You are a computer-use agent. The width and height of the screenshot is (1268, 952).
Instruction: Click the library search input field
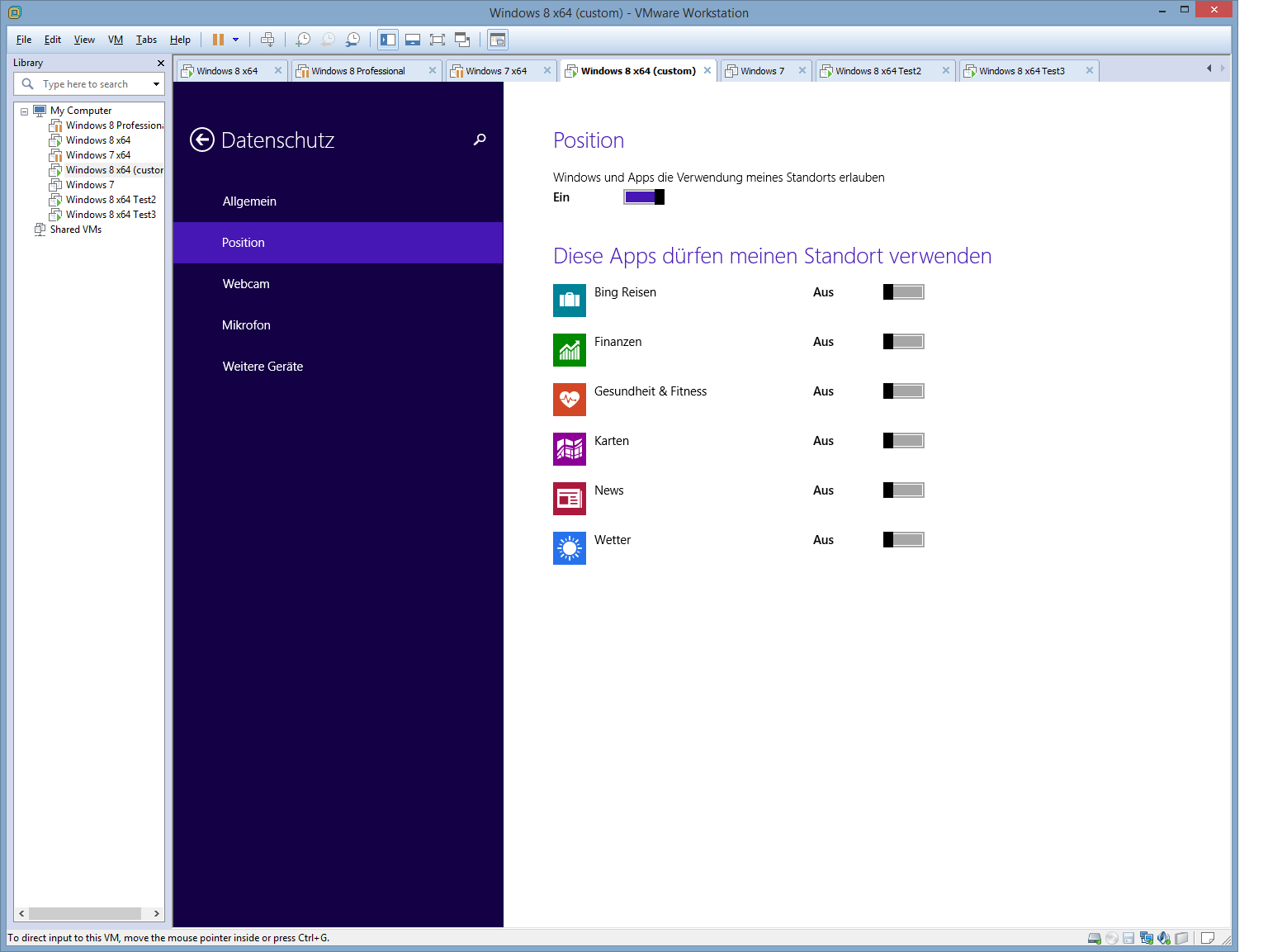click(x=88, y=84)
